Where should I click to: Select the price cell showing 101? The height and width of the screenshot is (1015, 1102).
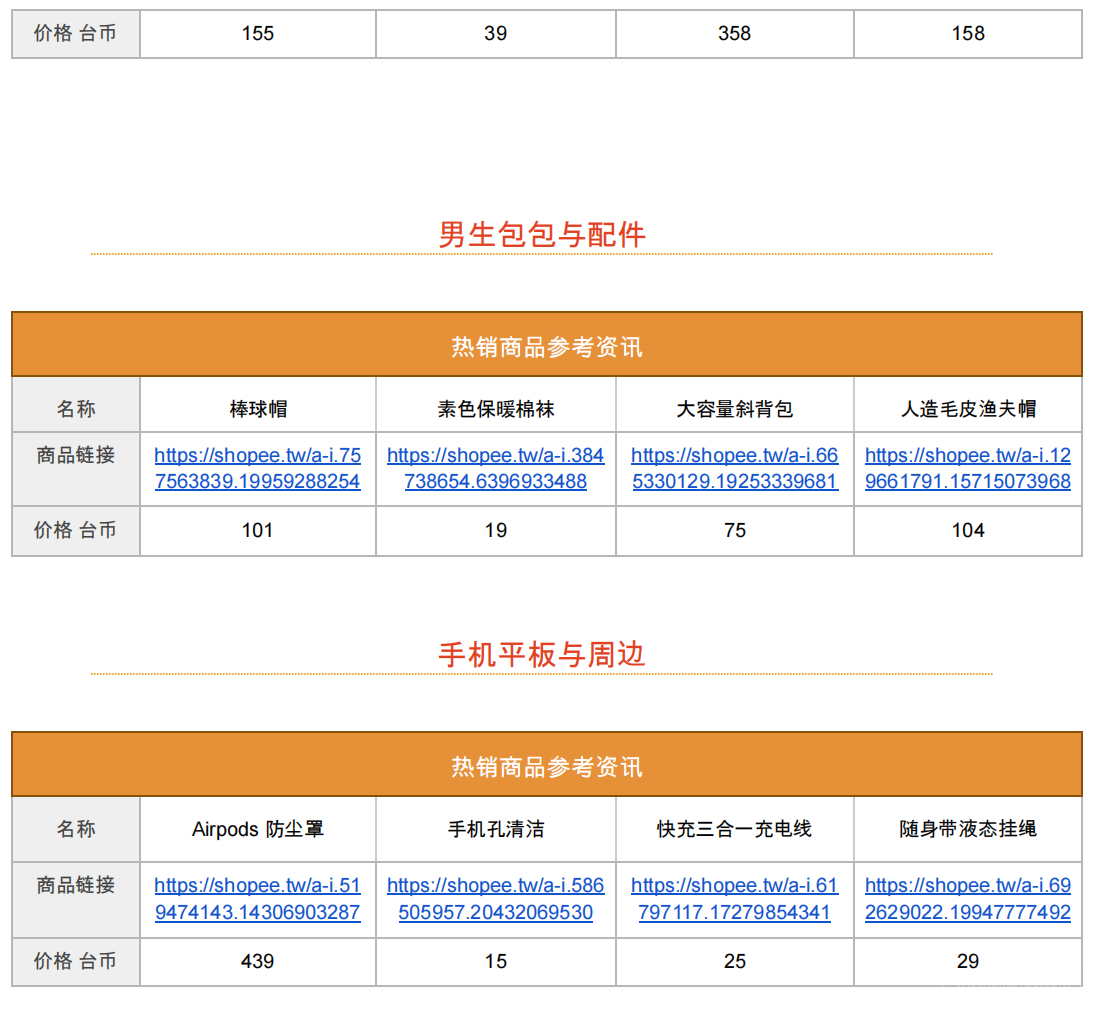coord(257,531)
